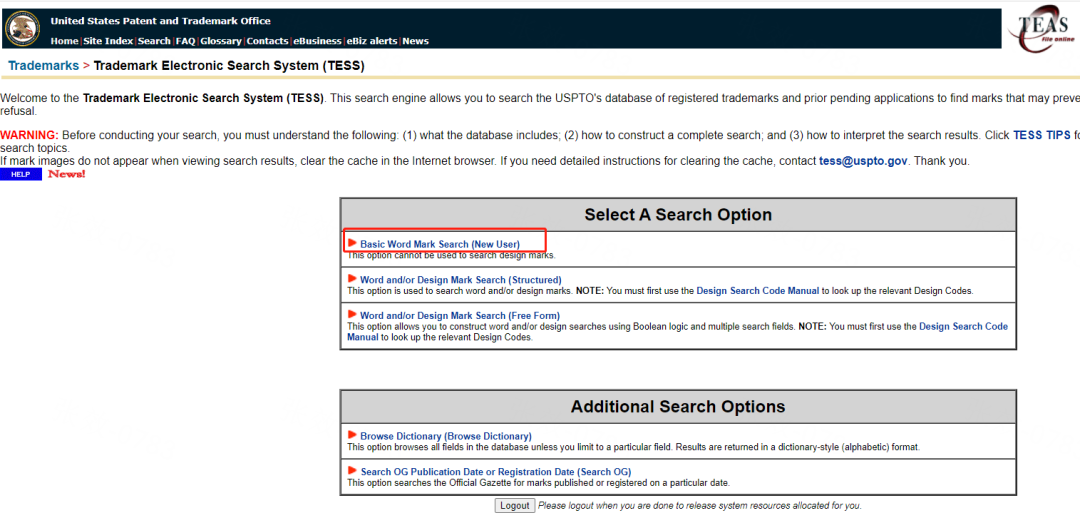Click the Trademarks breadcrumb link
Viewport: 1080px width, 518px height.
(43, 66)
